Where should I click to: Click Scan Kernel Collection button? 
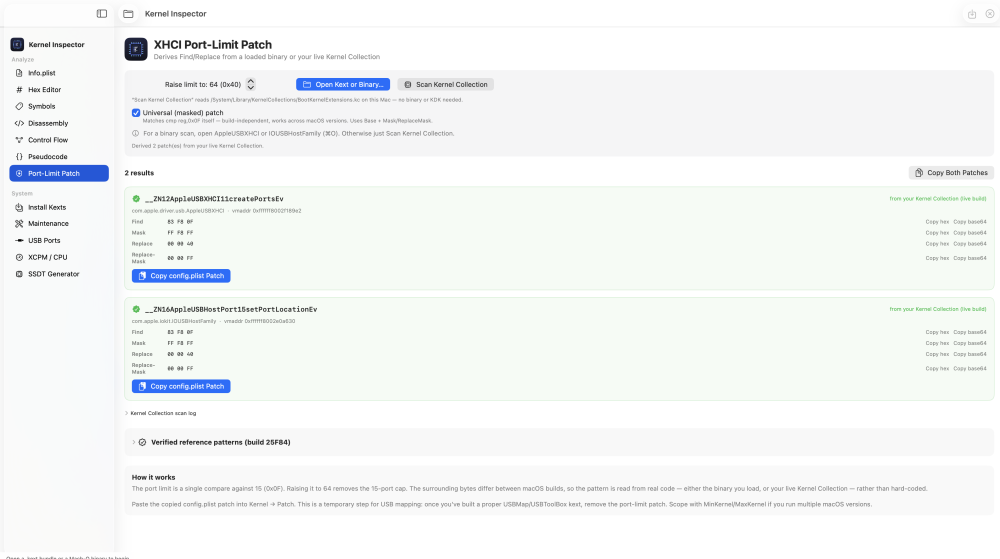click(446, 84)
